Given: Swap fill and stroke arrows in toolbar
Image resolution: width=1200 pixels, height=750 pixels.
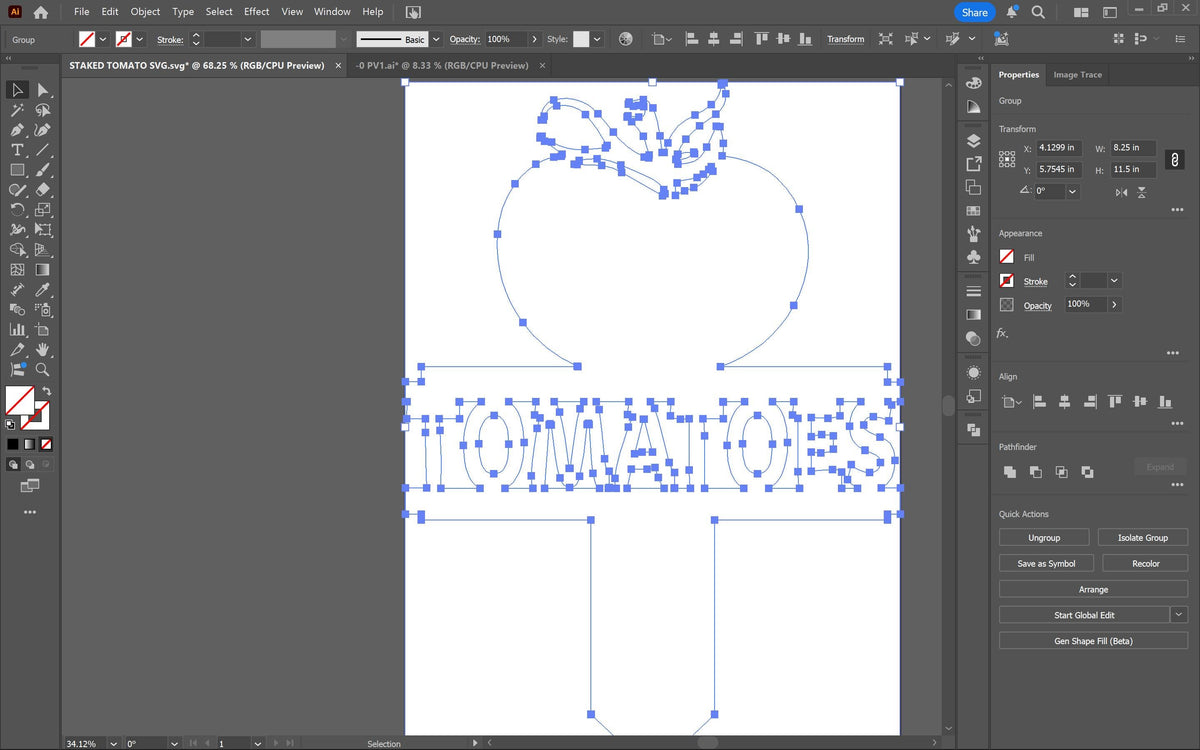Looking at the screenshot, I should pos(46,391).
